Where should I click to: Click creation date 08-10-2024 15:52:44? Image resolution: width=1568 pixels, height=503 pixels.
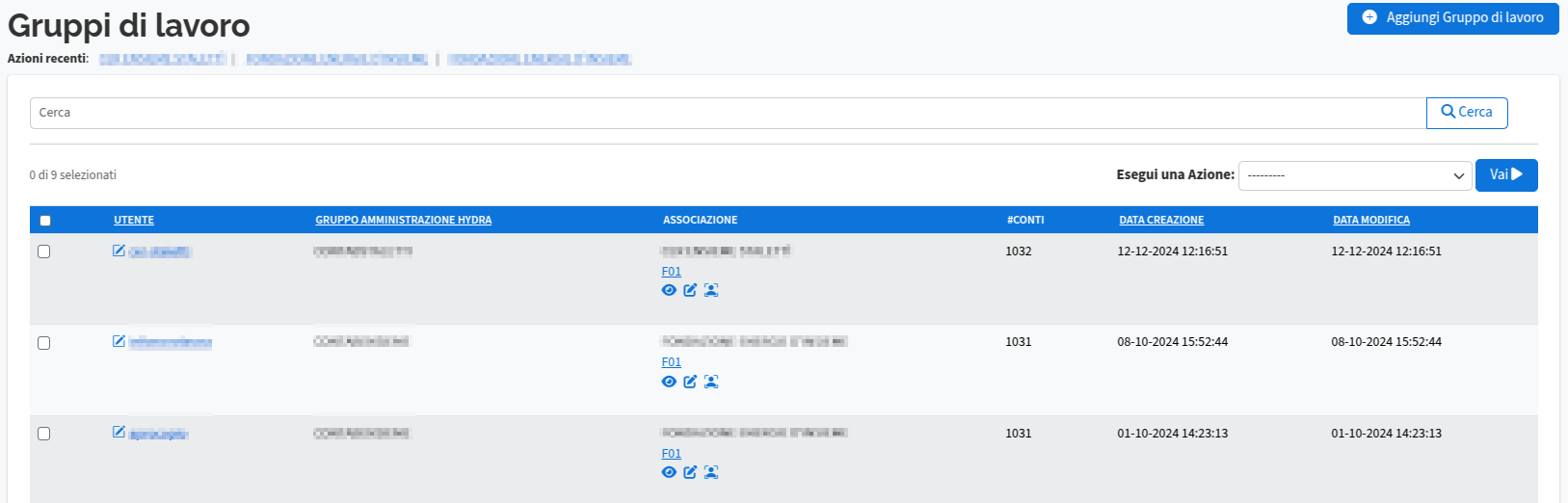(1173, 342)
